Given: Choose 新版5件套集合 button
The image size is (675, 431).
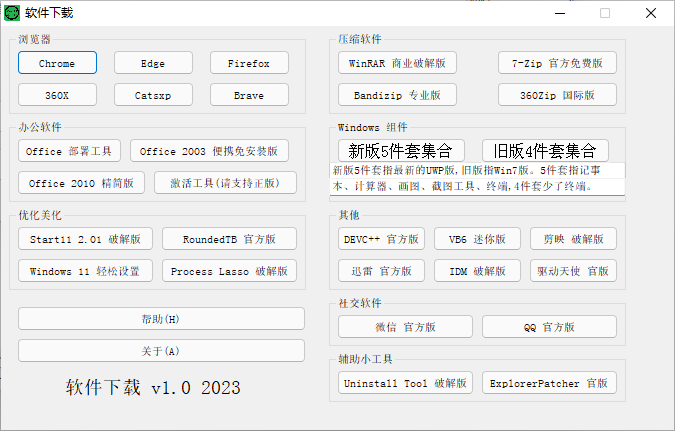Looking at the screenshot, I should click(x=401, y=151).
